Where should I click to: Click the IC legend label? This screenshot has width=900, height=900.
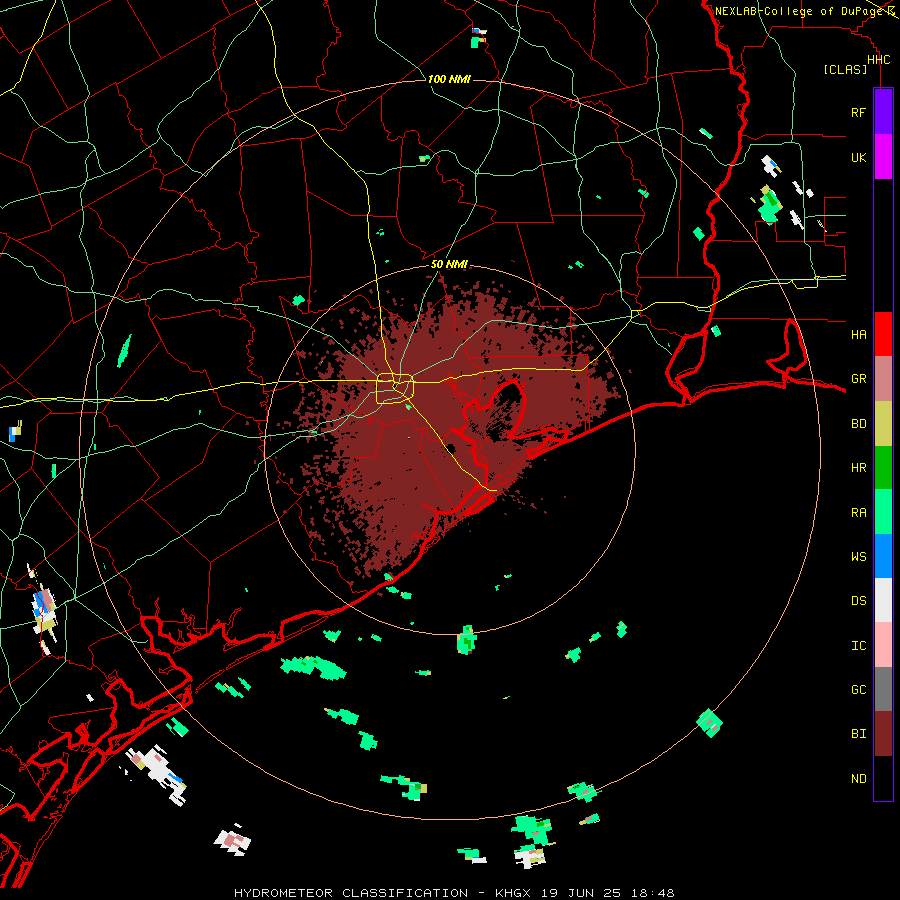pos(858,646)
